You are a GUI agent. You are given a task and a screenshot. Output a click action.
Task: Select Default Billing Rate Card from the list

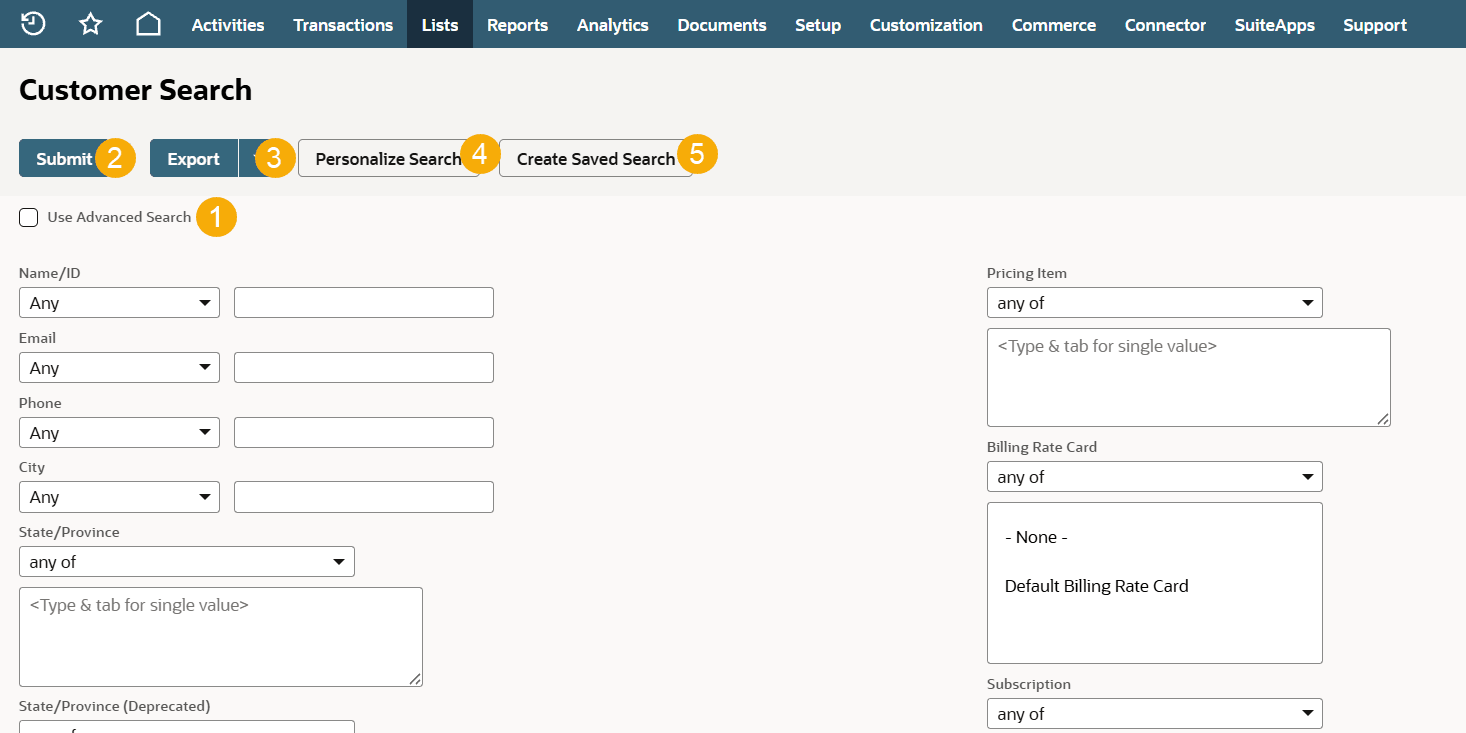pos(1096,585)
